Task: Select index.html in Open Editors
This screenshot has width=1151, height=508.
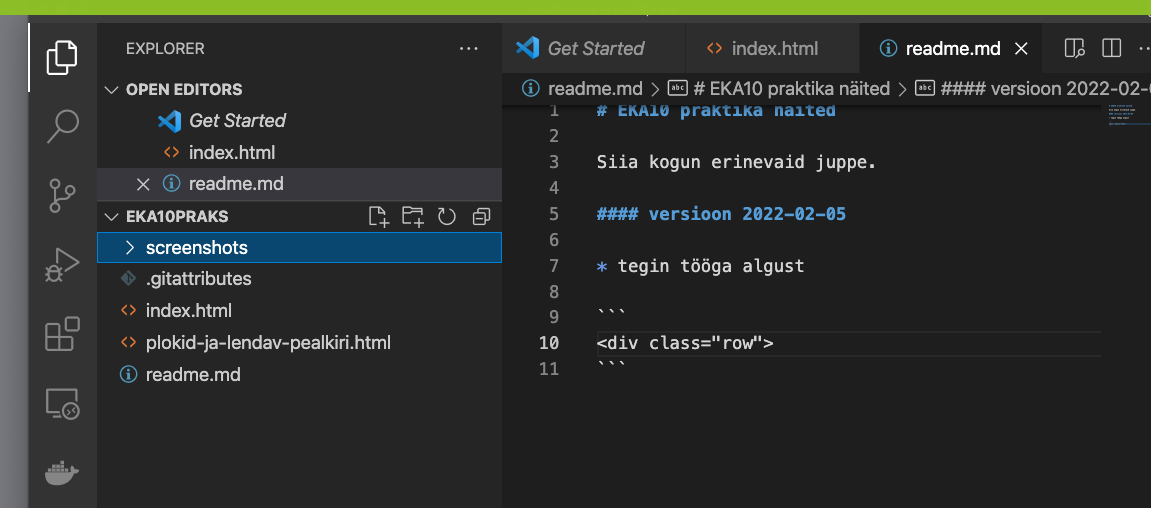Action: point(299,153)
